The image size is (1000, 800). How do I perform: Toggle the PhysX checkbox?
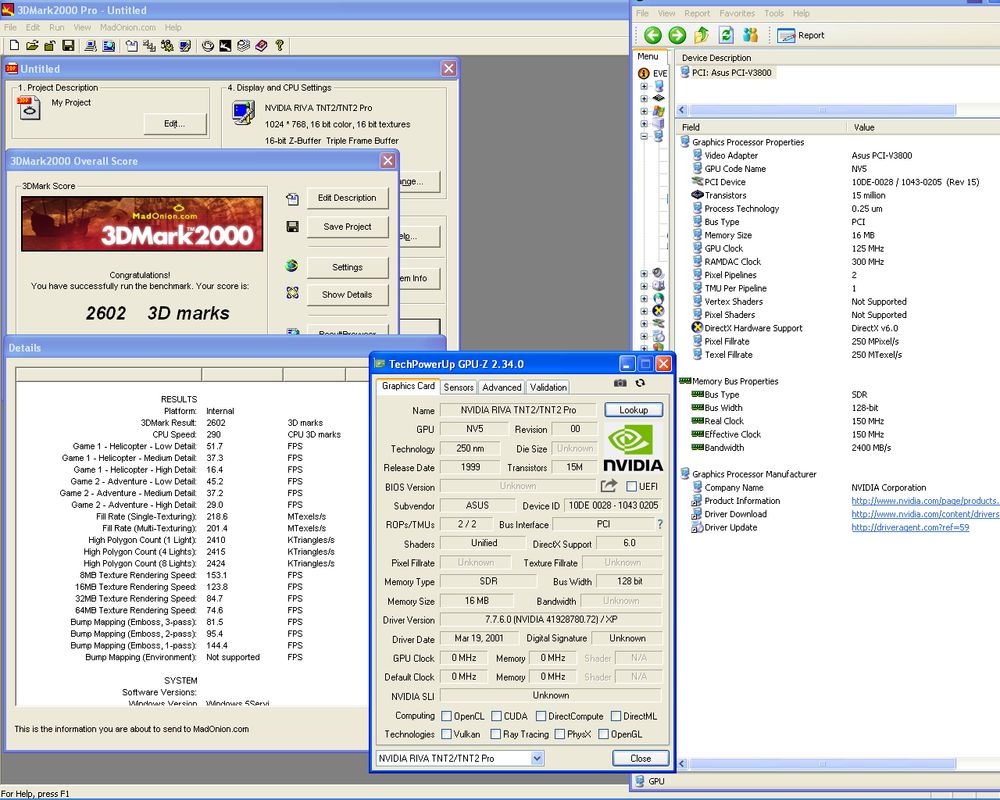(560, 734)
